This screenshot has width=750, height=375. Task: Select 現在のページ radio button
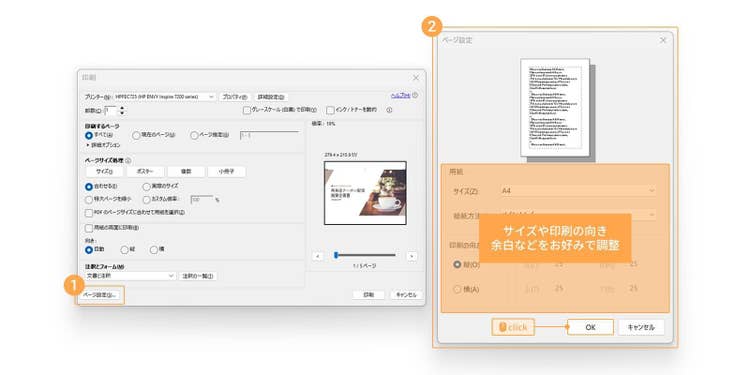(x=136, y=135)
